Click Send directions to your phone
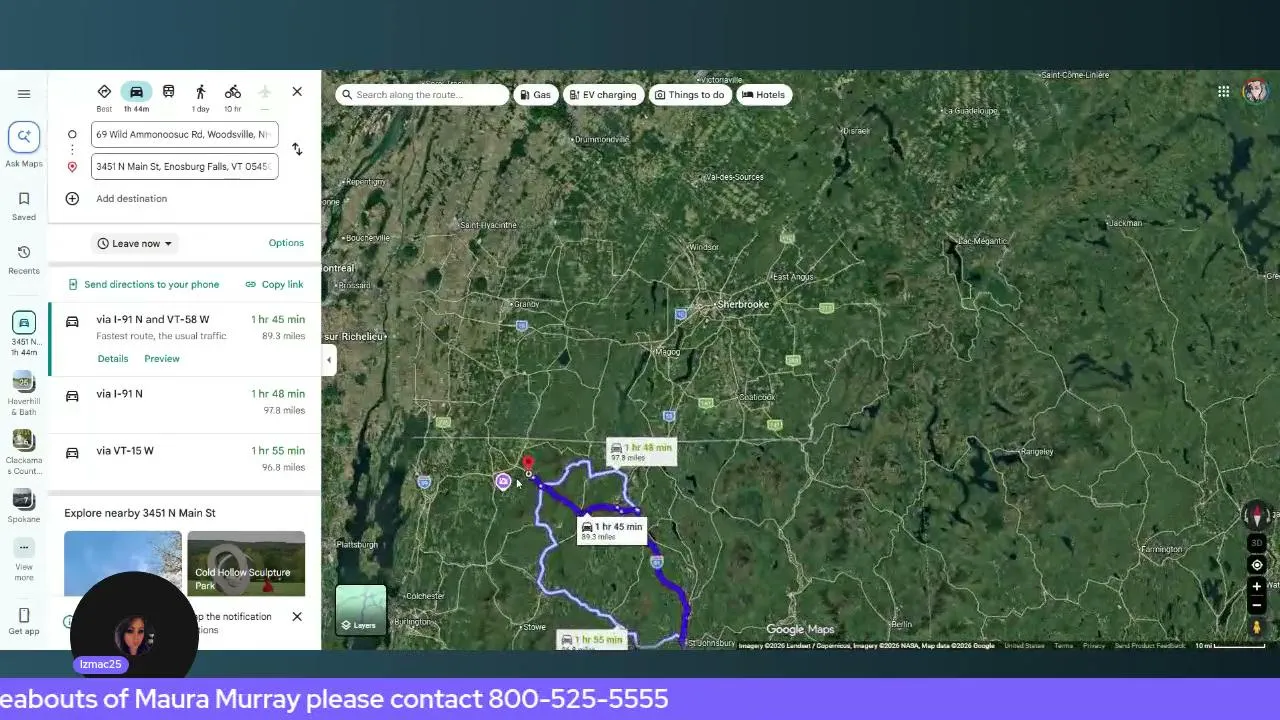1280x720 pixels. point(143,284)
